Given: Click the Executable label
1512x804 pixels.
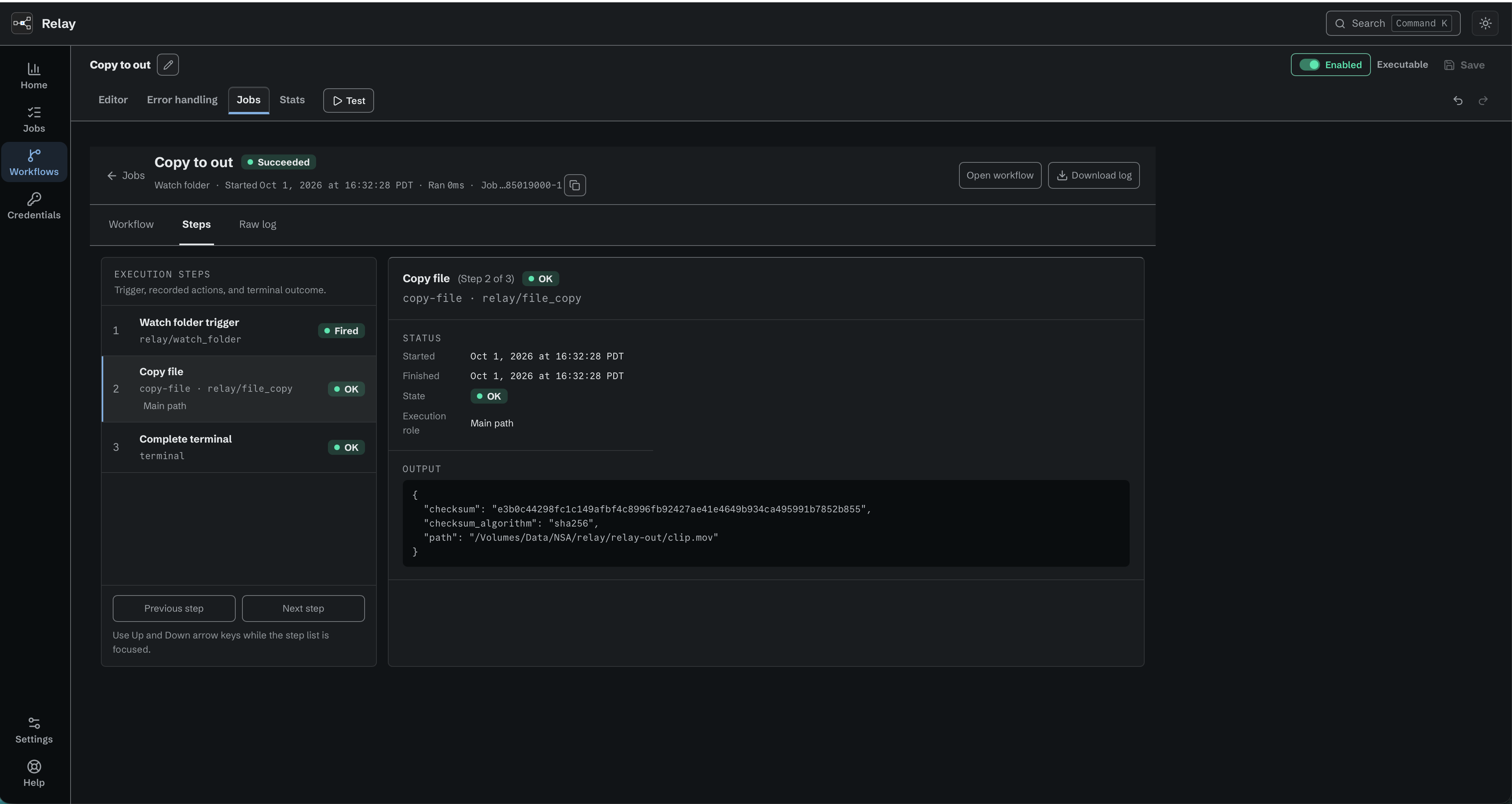Looking at the screenshot, I should pos(1402,65).
